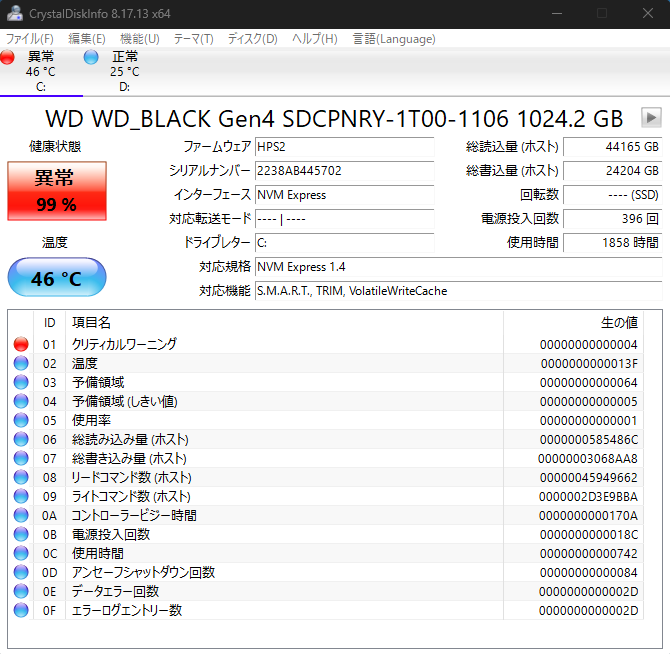Select the リードコマンド数 (ホスト) attribute name
The width and height of the screenshot is (670, 654).
[132, 477]
